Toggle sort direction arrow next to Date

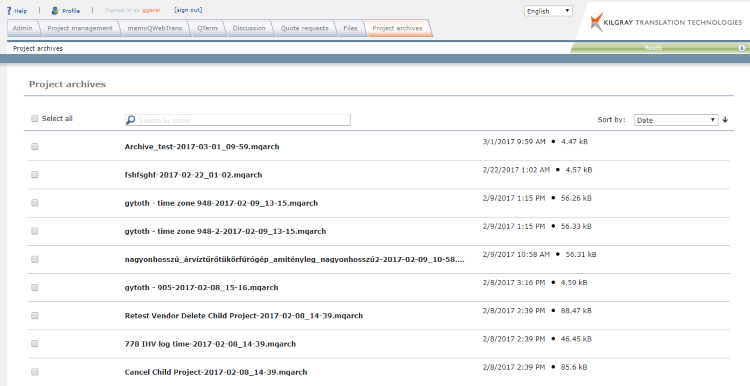[725, 120]
